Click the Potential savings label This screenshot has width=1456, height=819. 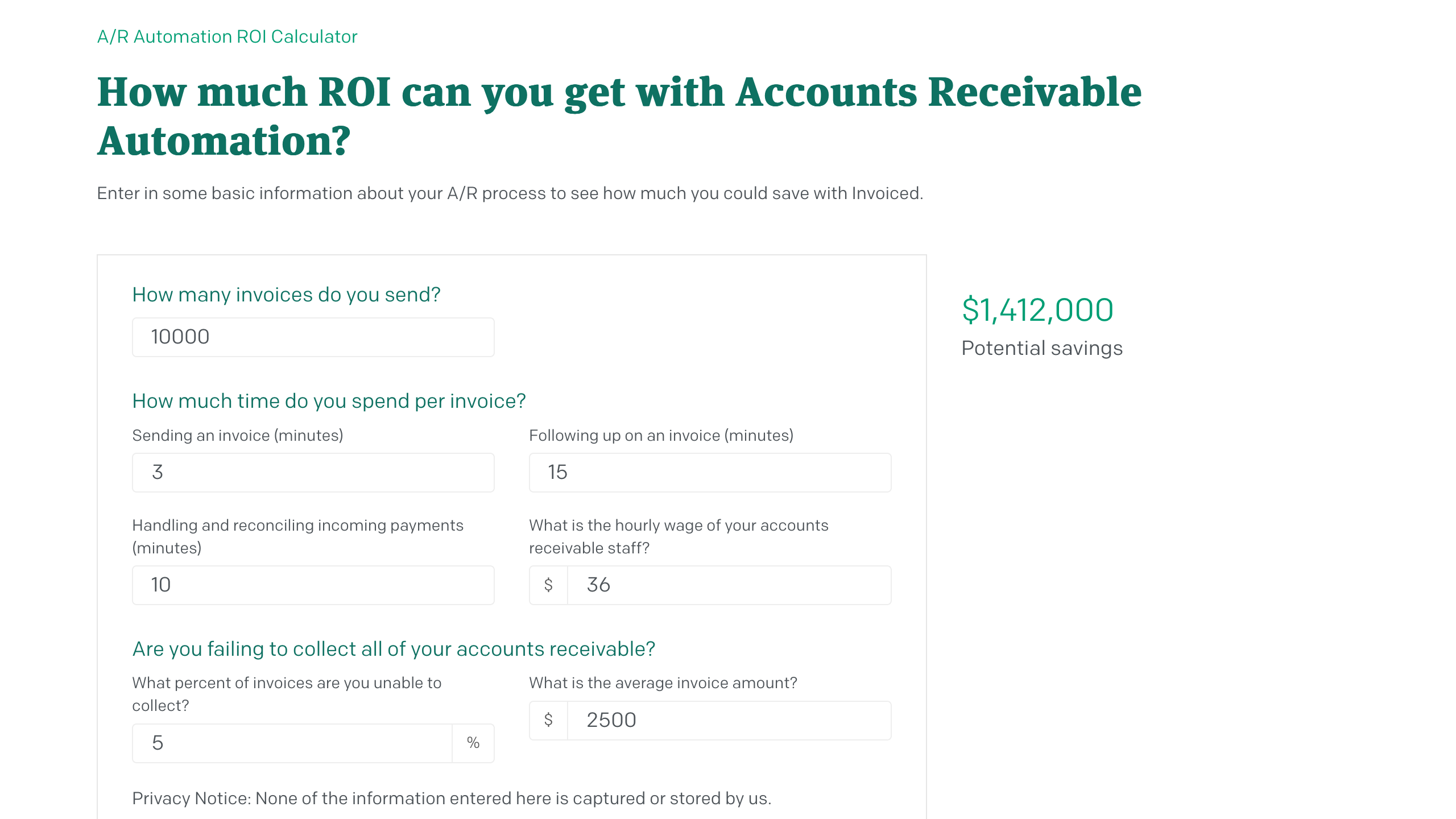[1041, 348]
